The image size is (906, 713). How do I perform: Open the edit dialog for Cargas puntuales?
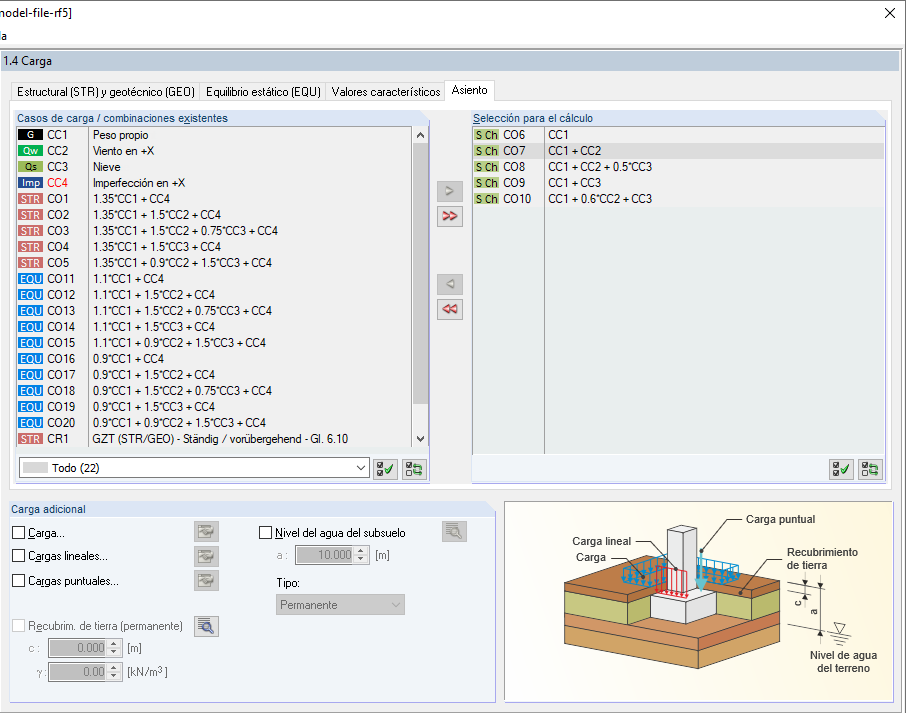[x=206, y=581]
